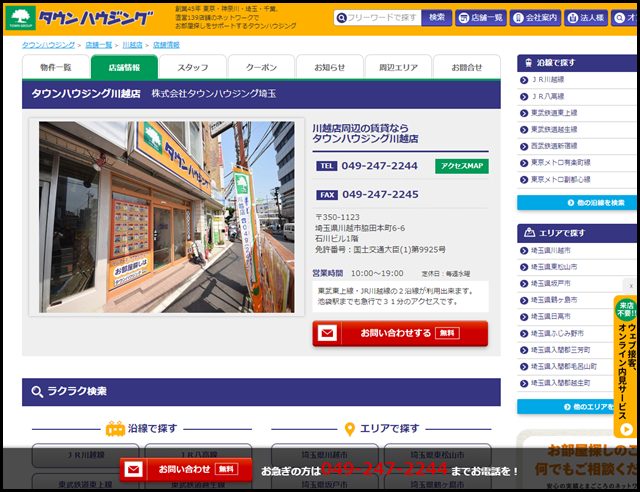Select the TEL badge icon
Image resolution: width=640 pixels, height=492 pixels.
pyautogui.click(x=327, y=166)
